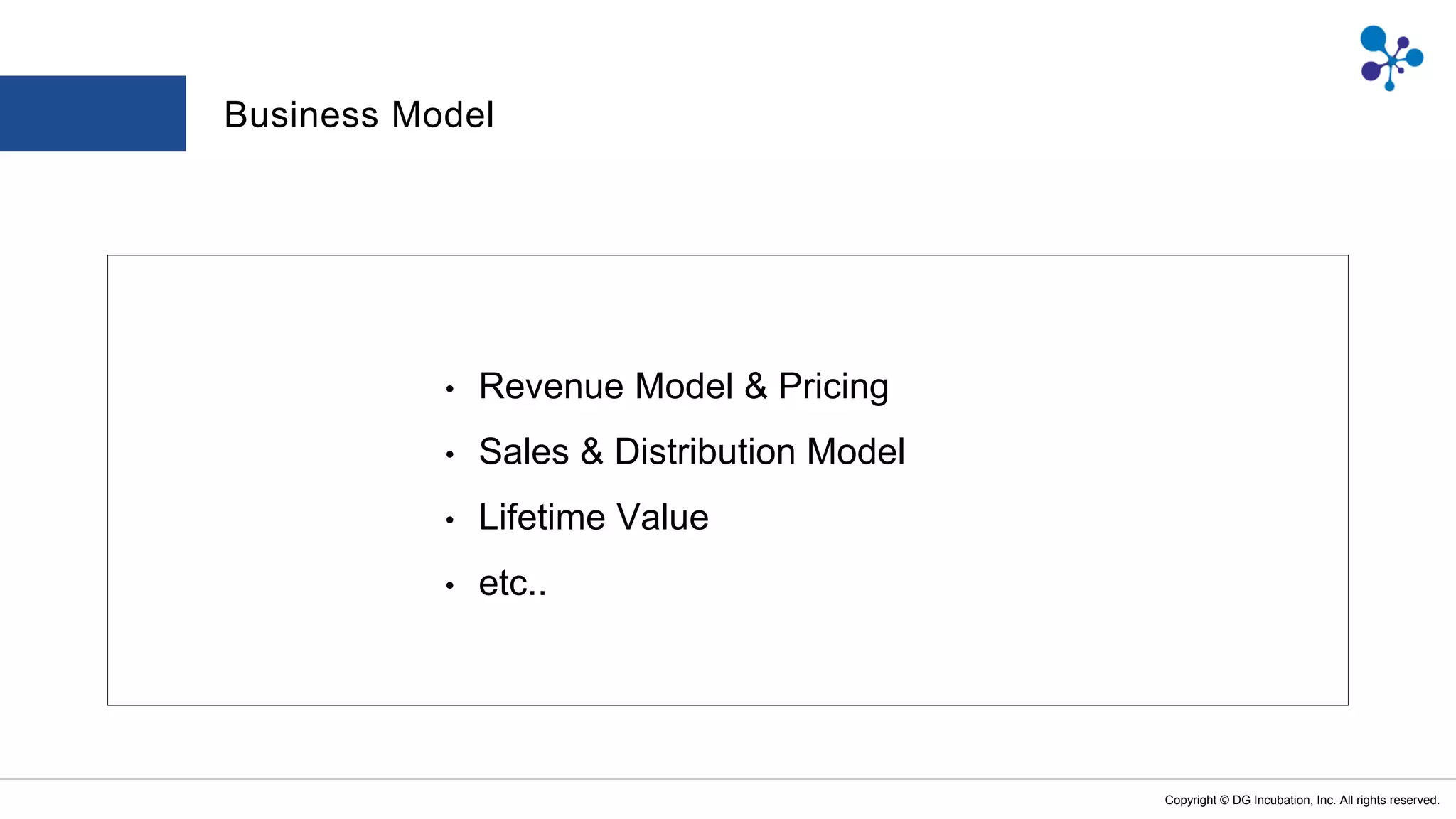Click the word 'Revenue' in the first bullet

click(551, 386)
